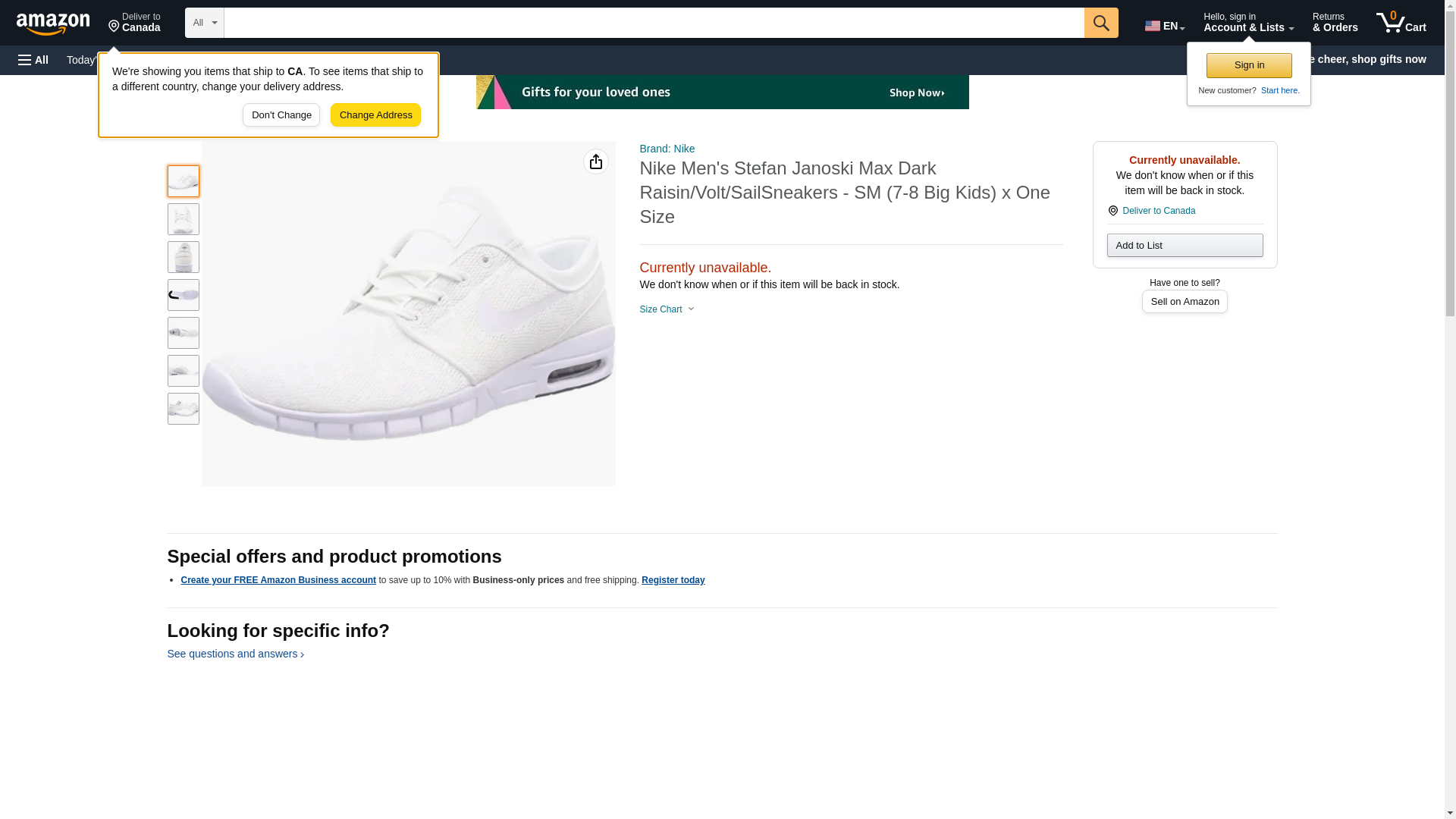Viewport: 1456px width, 819px height.
Task: Click the search magnifier Go button
Action: pyautogui.click(x=1101, y=23)
